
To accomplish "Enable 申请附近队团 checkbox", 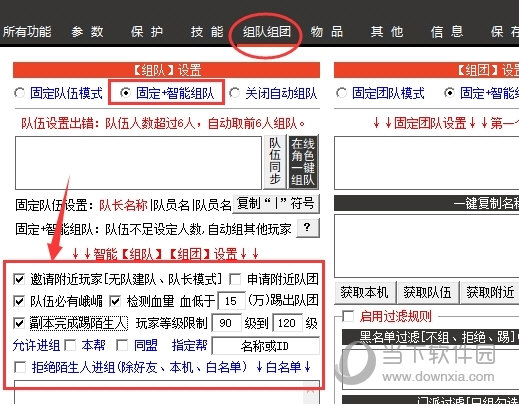I will [x=235, y=279].
